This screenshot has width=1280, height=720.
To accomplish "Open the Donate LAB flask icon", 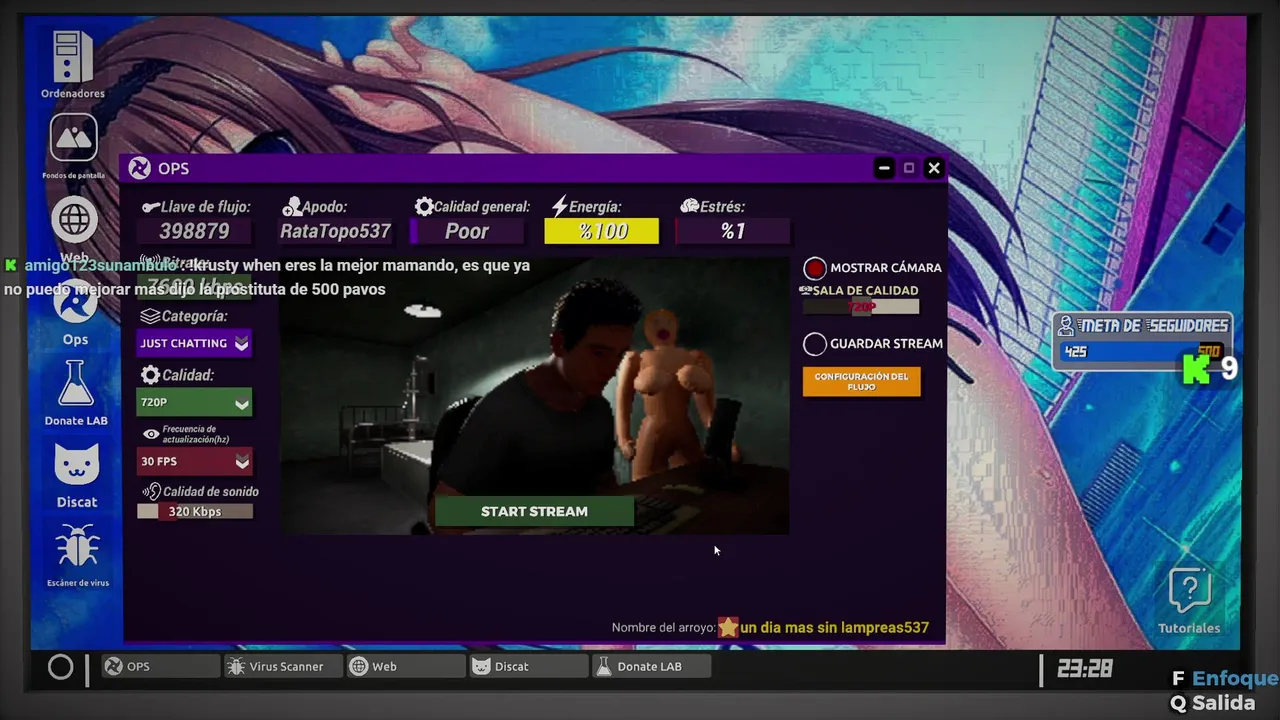I will tap(75, 384).
